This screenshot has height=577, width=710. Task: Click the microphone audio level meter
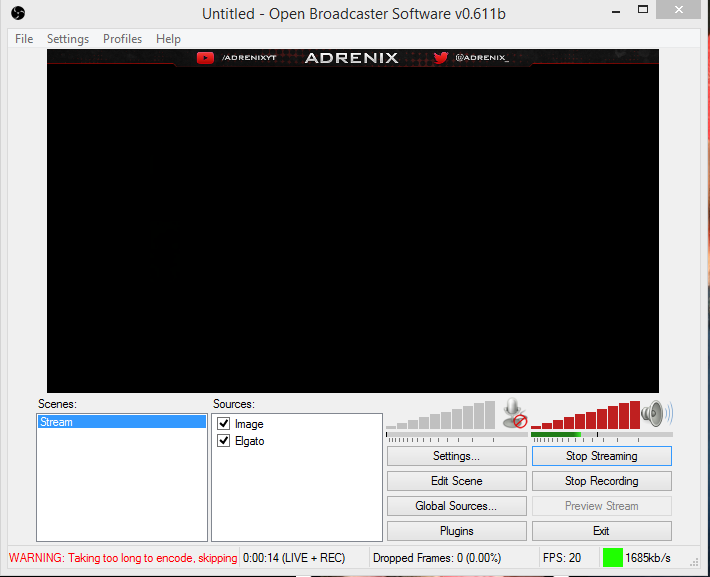(x=456, y=435)
